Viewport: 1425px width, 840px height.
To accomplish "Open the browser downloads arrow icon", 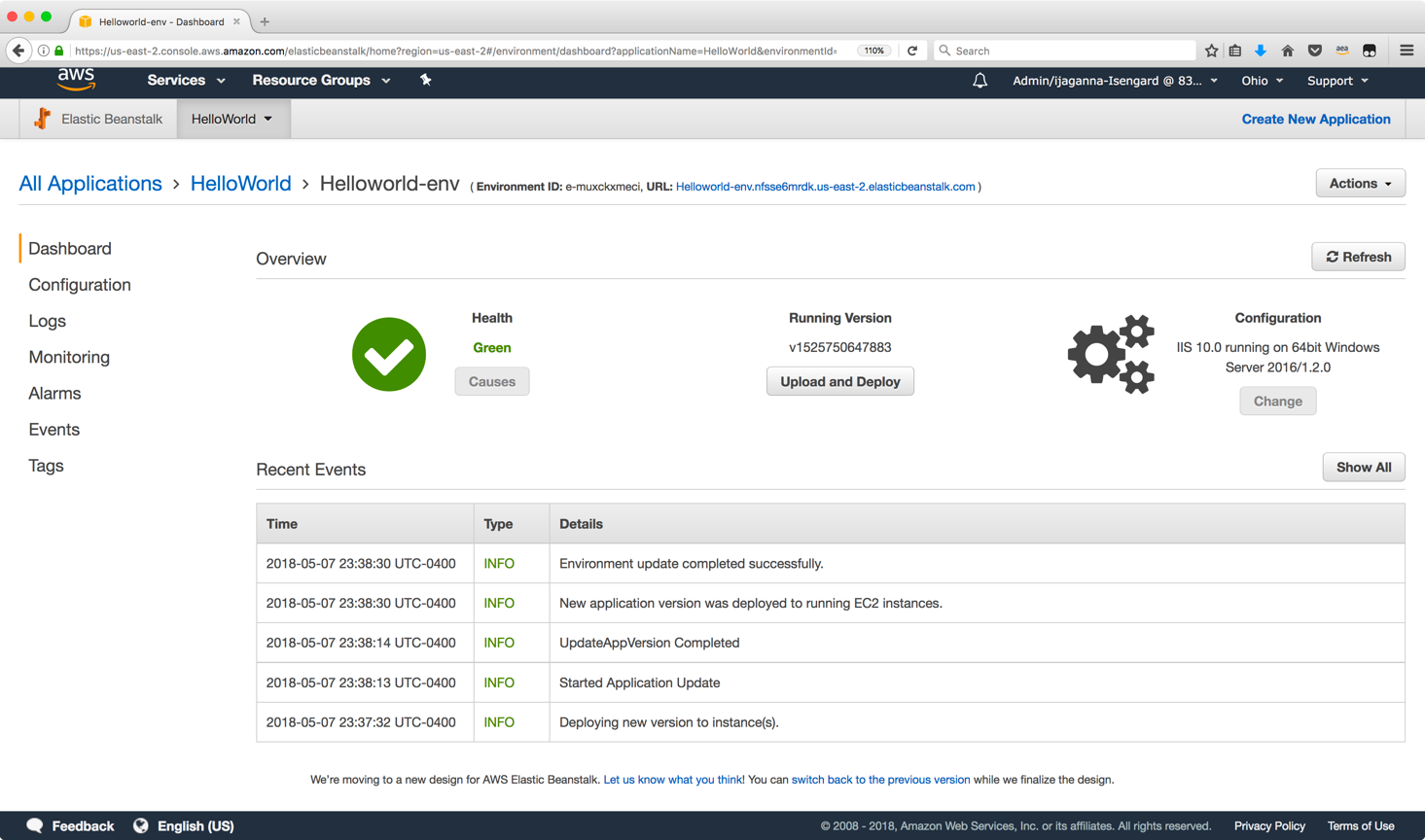I will 1261,51.
